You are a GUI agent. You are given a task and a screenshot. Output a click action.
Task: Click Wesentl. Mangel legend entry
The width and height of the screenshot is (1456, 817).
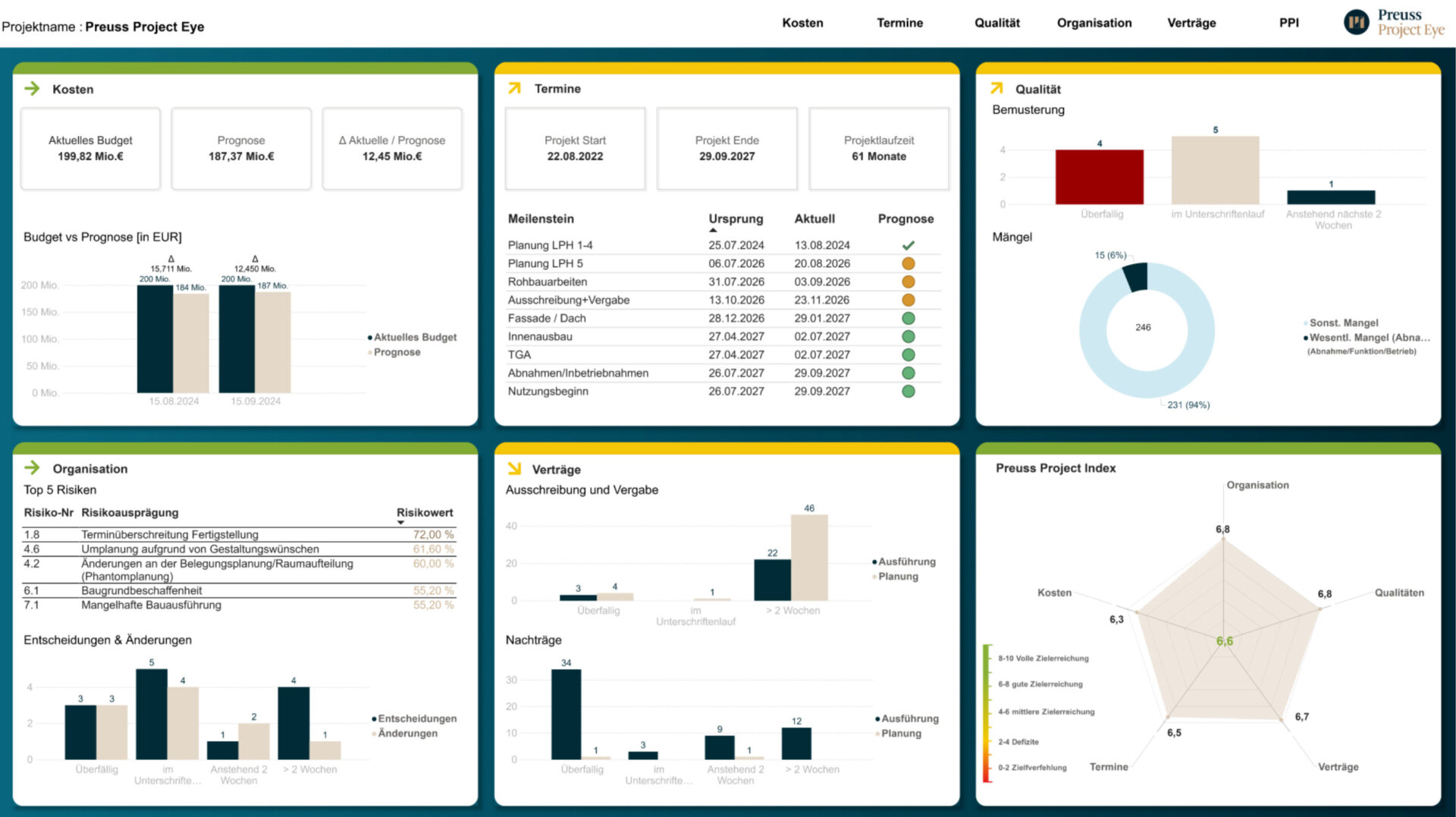pyautogui.click(x=1367, y=338)
